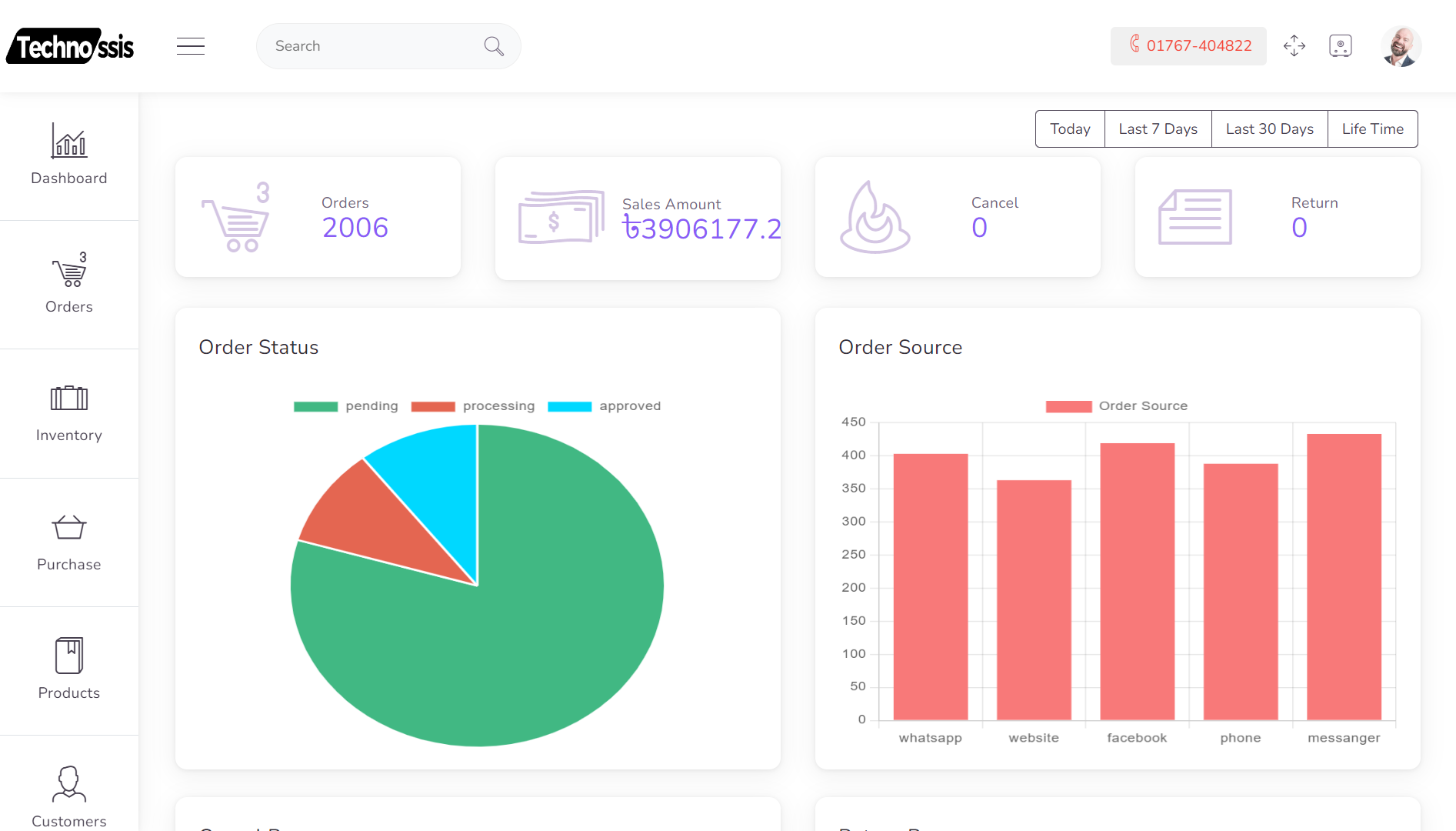Open Purchase in the sidebar
The image size is (1456, 831).
(x=69, y=542)
